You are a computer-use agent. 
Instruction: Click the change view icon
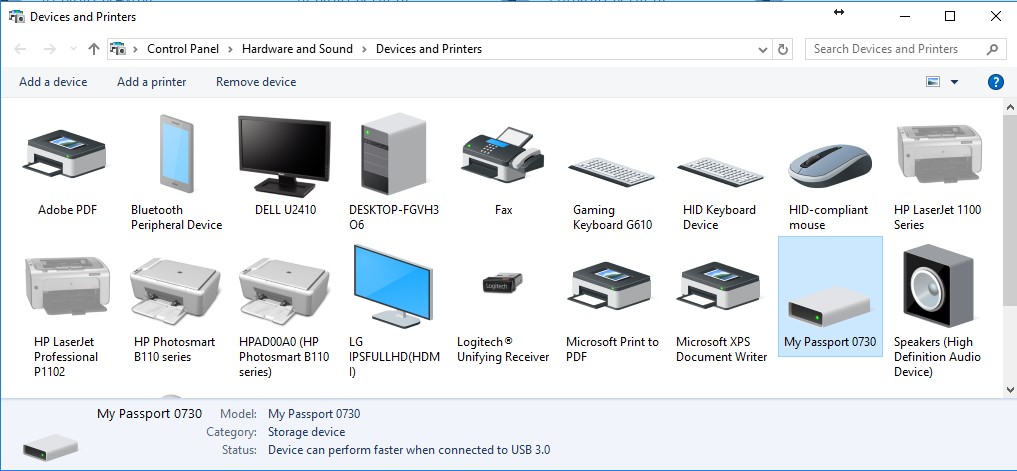[x=933, y=82]
